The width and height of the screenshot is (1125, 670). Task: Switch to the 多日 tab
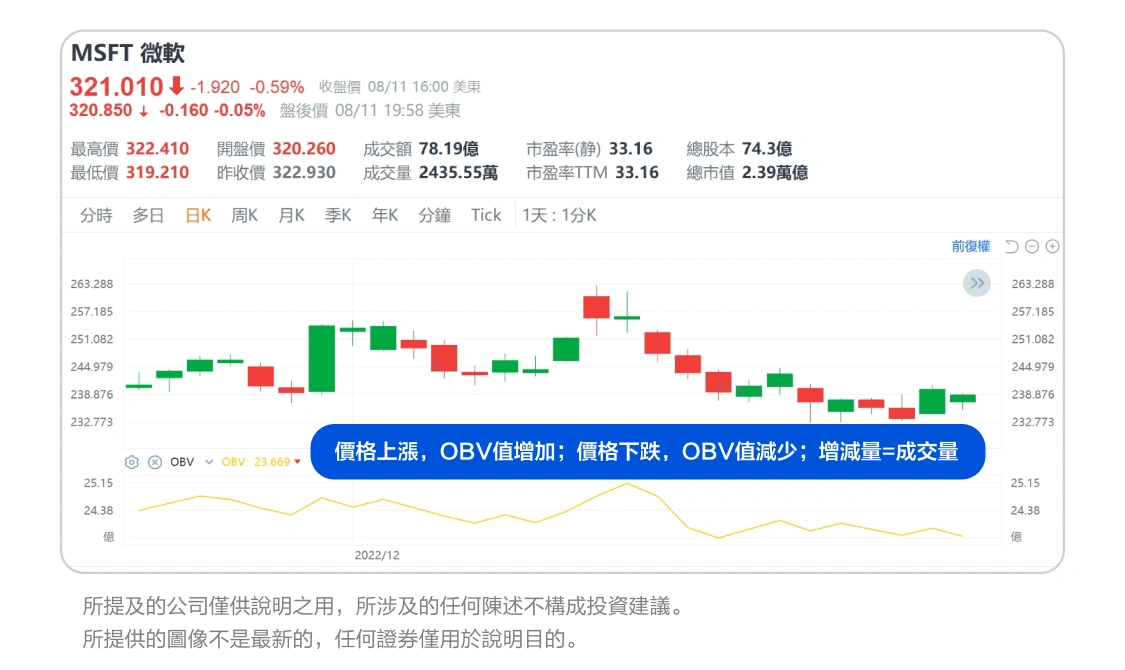(x=148, y=215)
